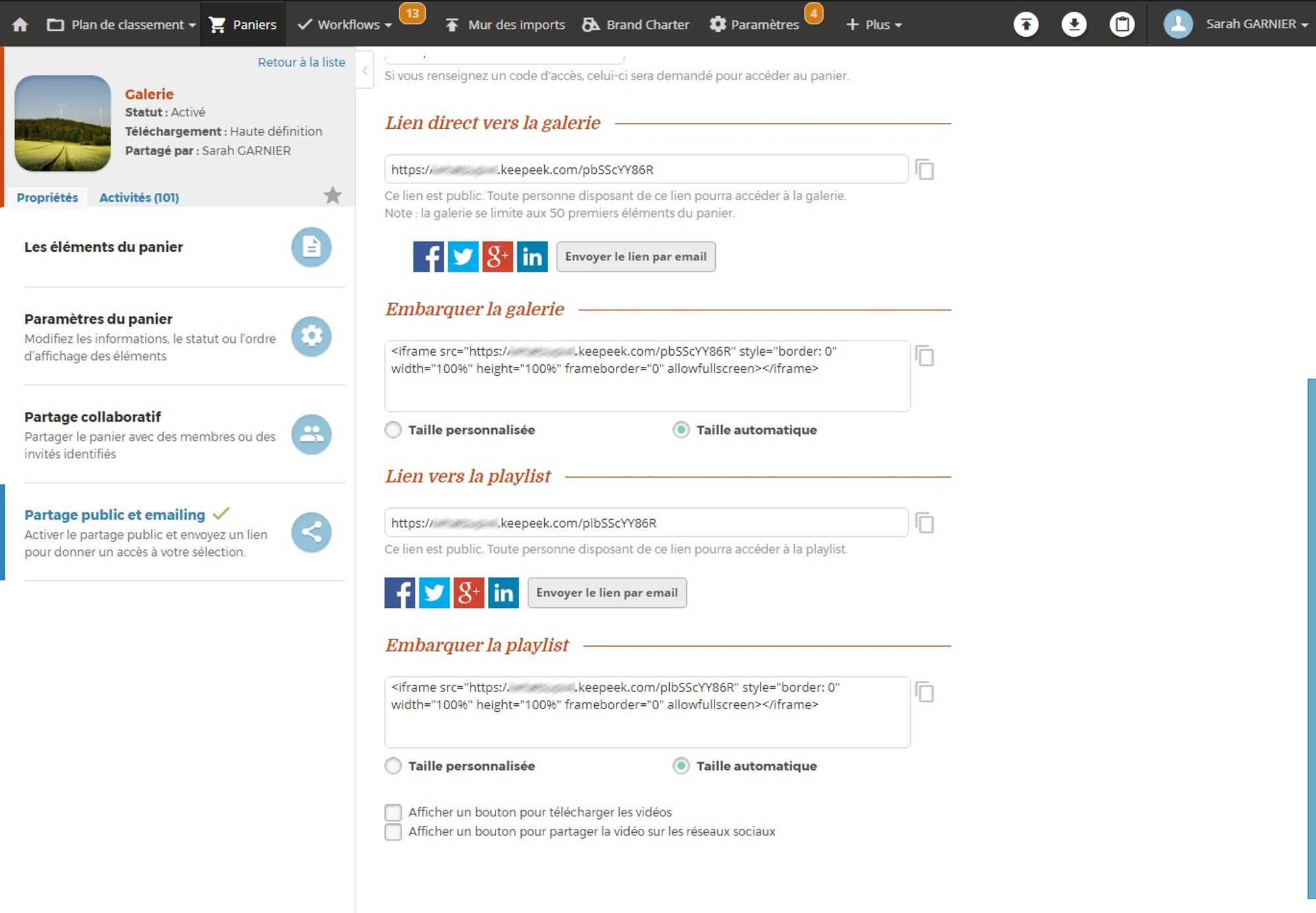Screen dimensions: 1316x913
Task: Check the share video on social networks option
Action: [x=393, y=832]
